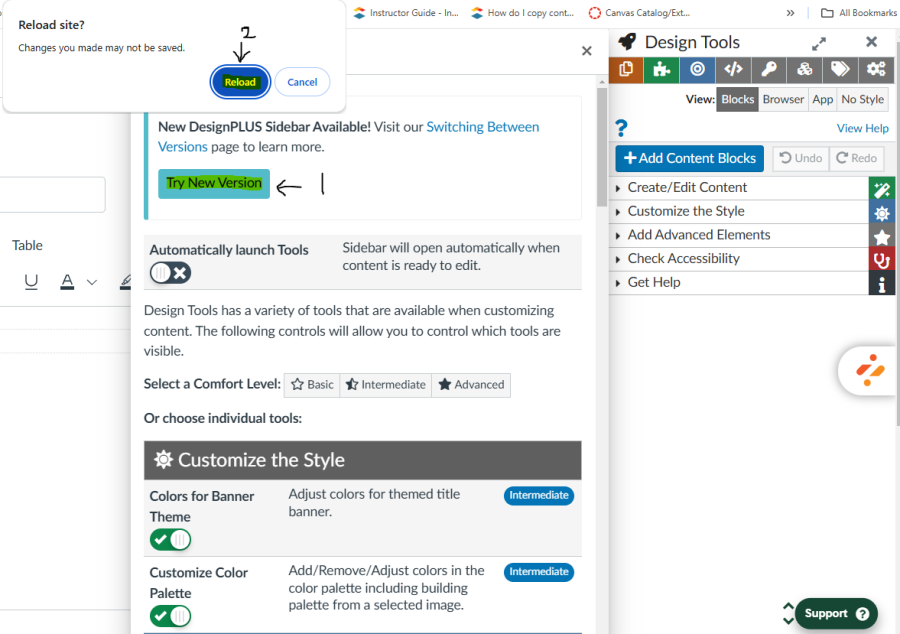This screenshot has height=634, width=900.
Task: Click the empty input field at left
Action: (52, 195)
